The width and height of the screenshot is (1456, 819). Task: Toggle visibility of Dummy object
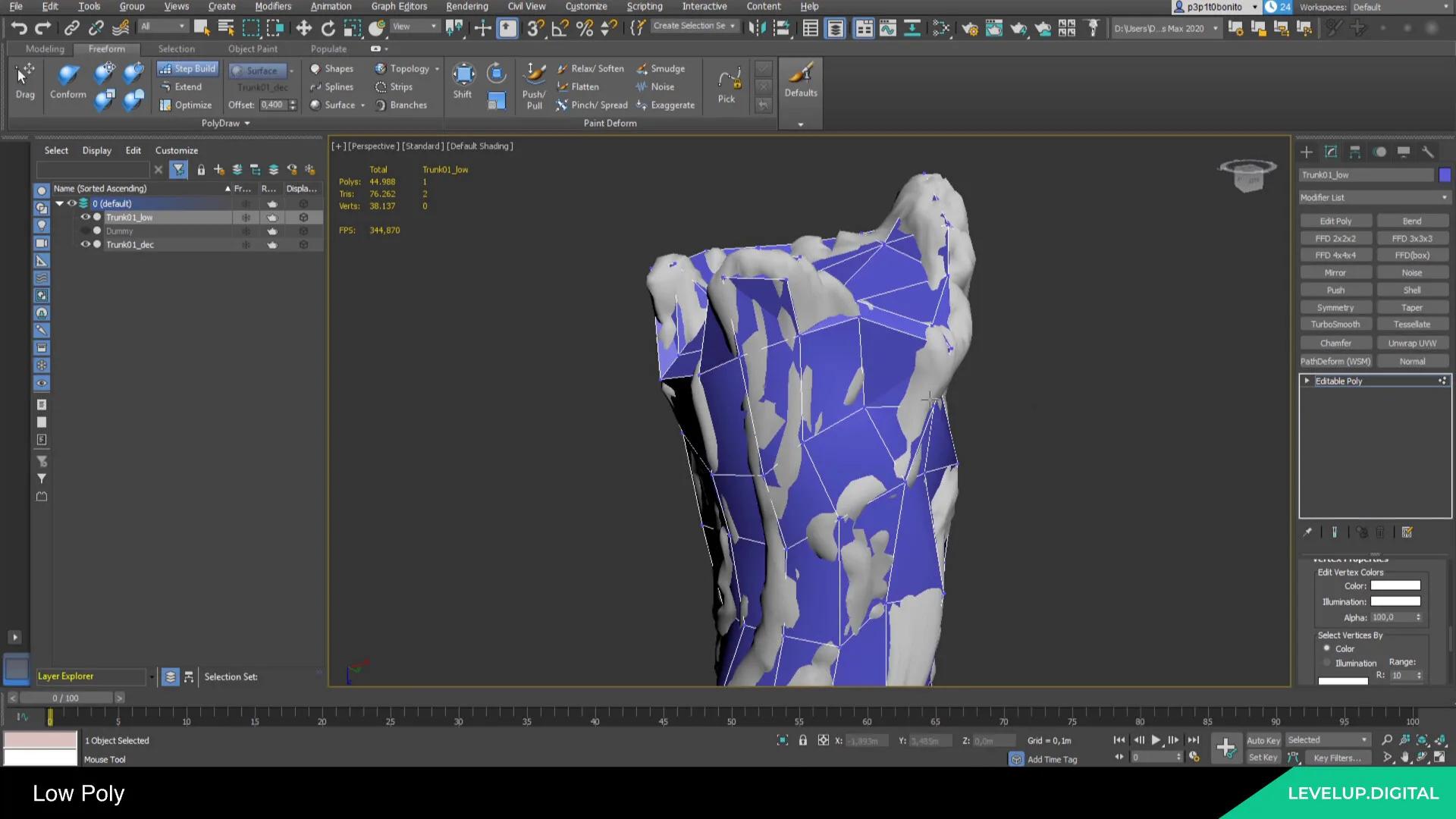(85, 230)
